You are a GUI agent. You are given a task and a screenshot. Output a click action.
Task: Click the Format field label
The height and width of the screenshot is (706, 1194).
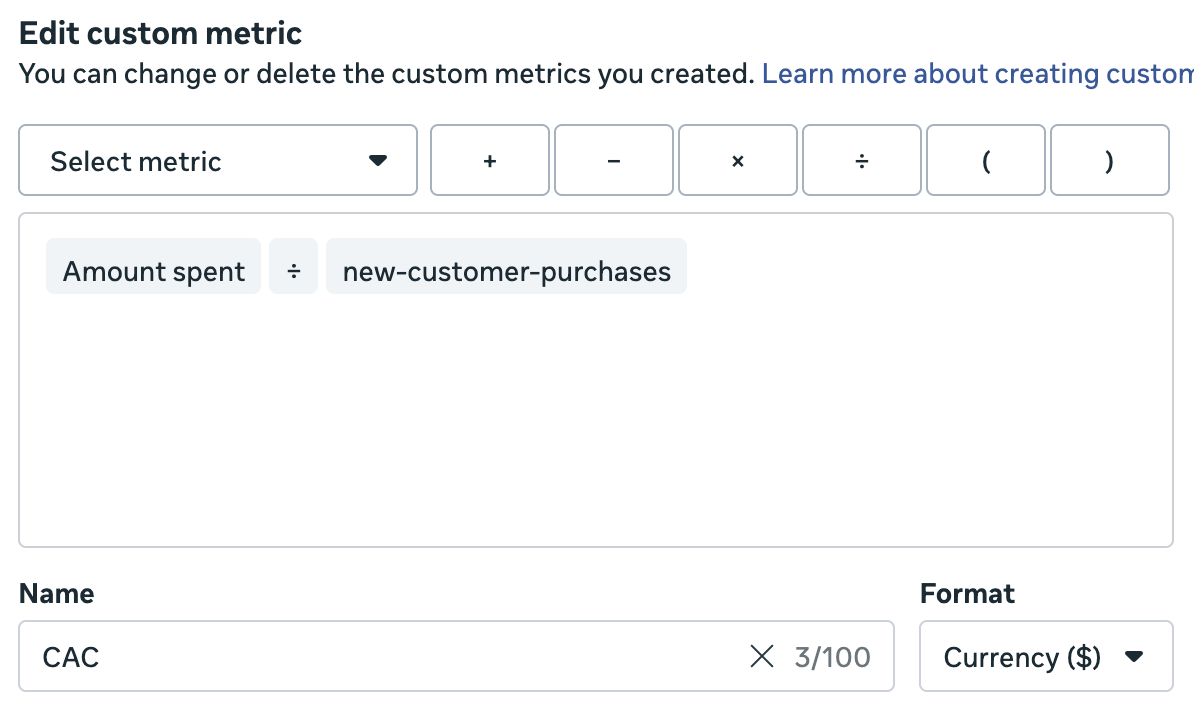(967, 593)
